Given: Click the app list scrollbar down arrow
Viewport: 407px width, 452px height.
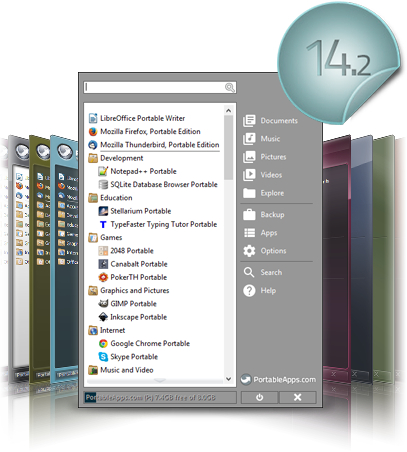Looking at the screenshot, I should [x=228, y=379].
